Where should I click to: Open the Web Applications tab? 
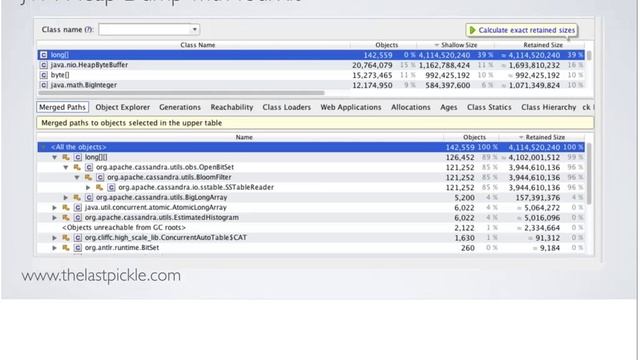click(x=351, y=107)
